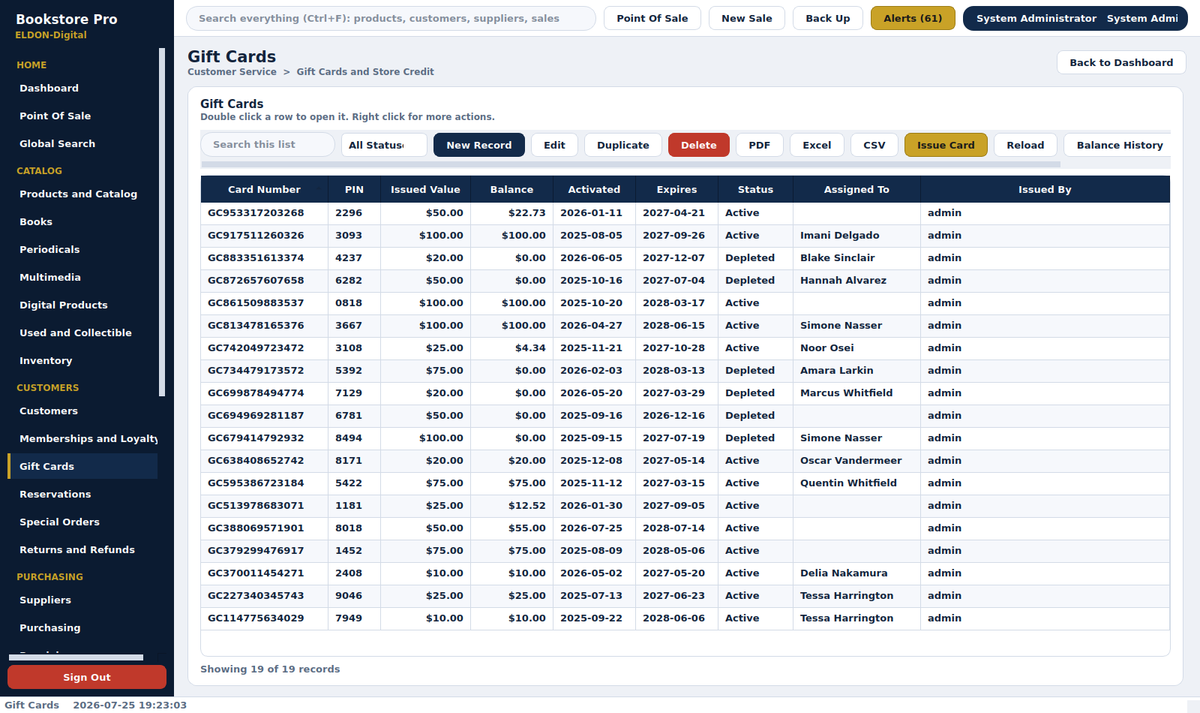
Task: Export list as CSV
Action: [x=874, y=145]
